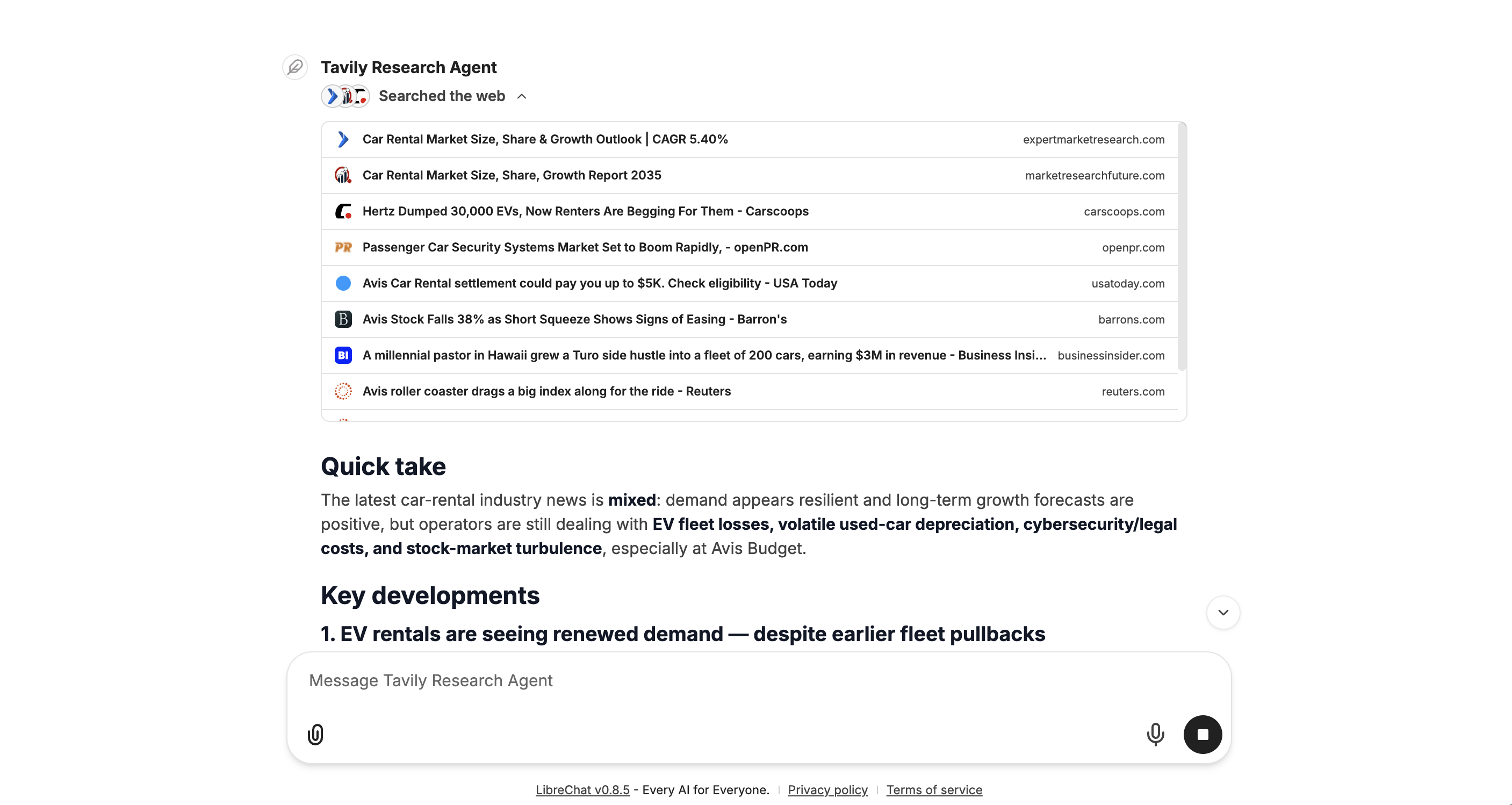
Task: Click the marketresearchfuture.com favicon icon
Action: coord(343,176)
